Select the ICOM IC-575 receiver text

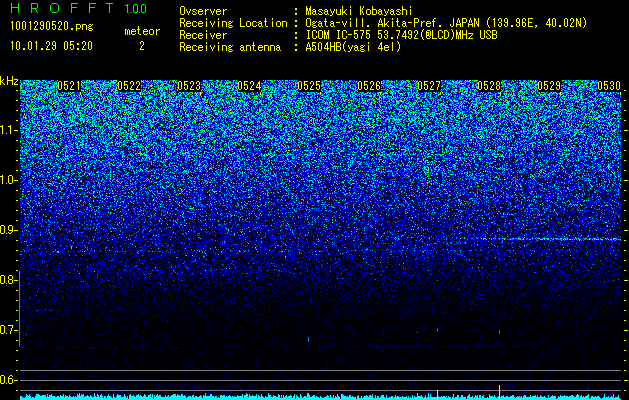pos(401,35)
